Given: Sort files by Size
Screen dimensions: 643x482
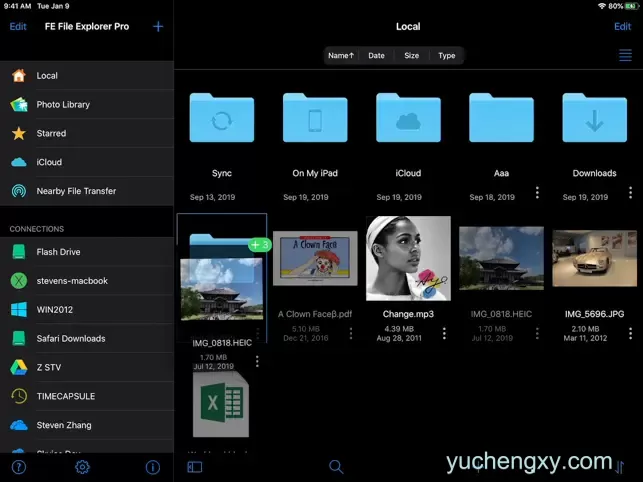Looking at the screenshot, I should pos(412,55).
